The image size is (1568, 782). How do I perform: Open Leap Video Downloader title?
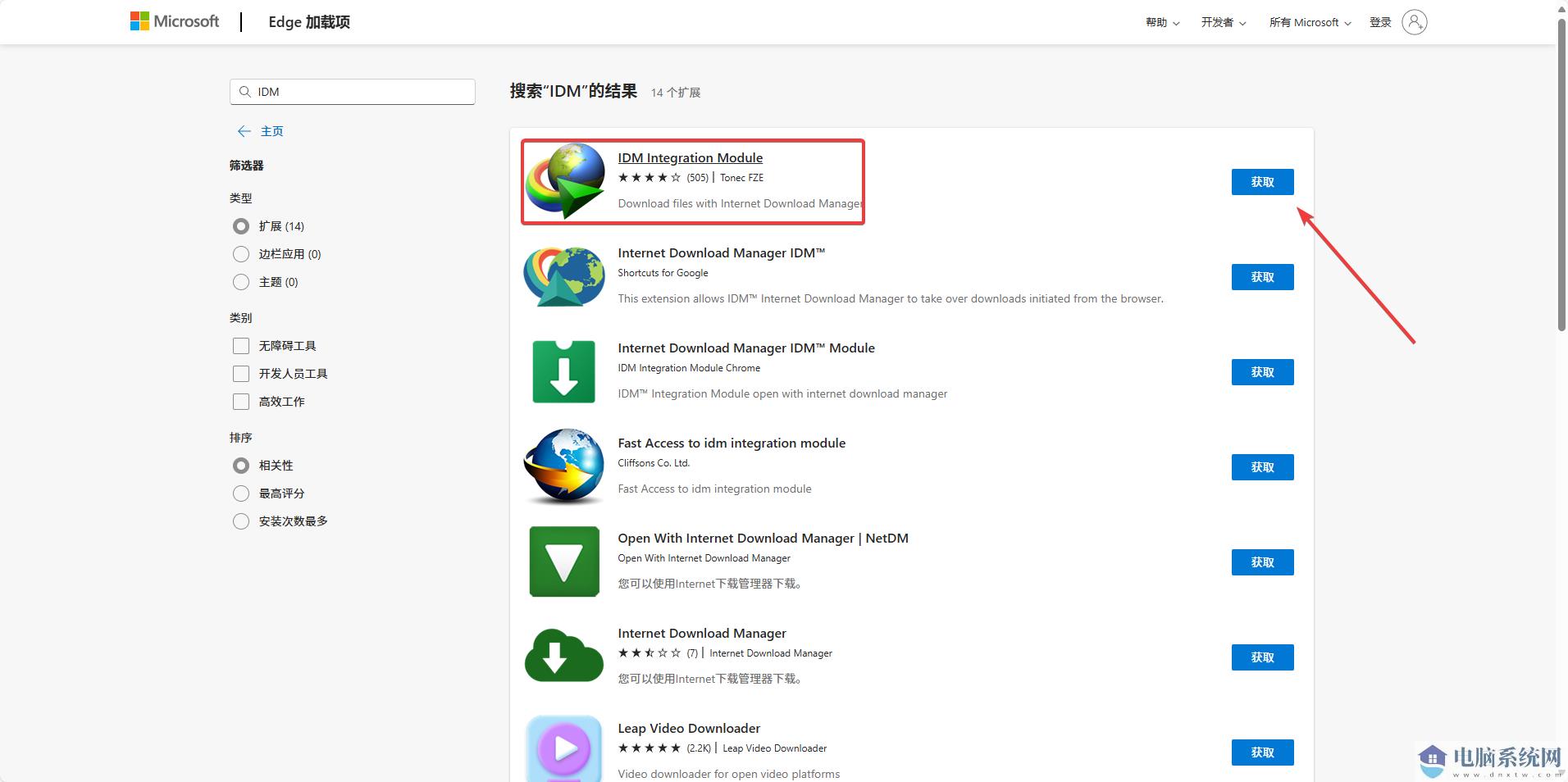[x=689, y=728]
